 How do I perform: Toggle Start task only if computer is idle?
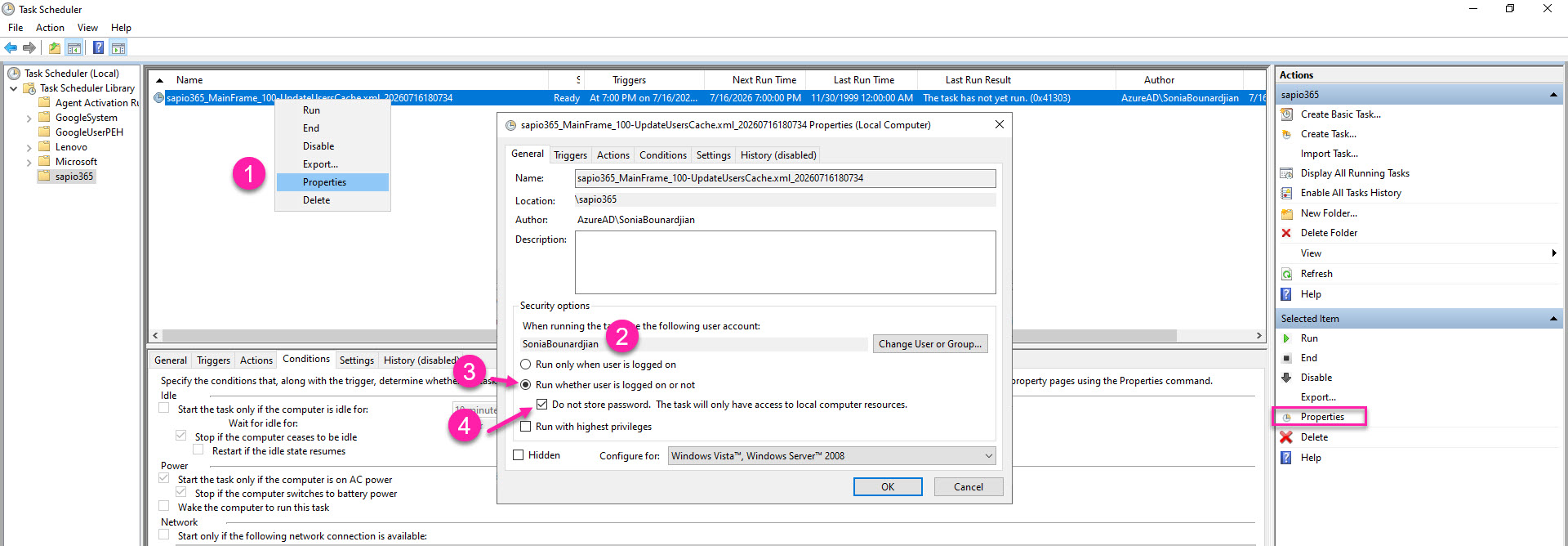click(x=164, y=408)
